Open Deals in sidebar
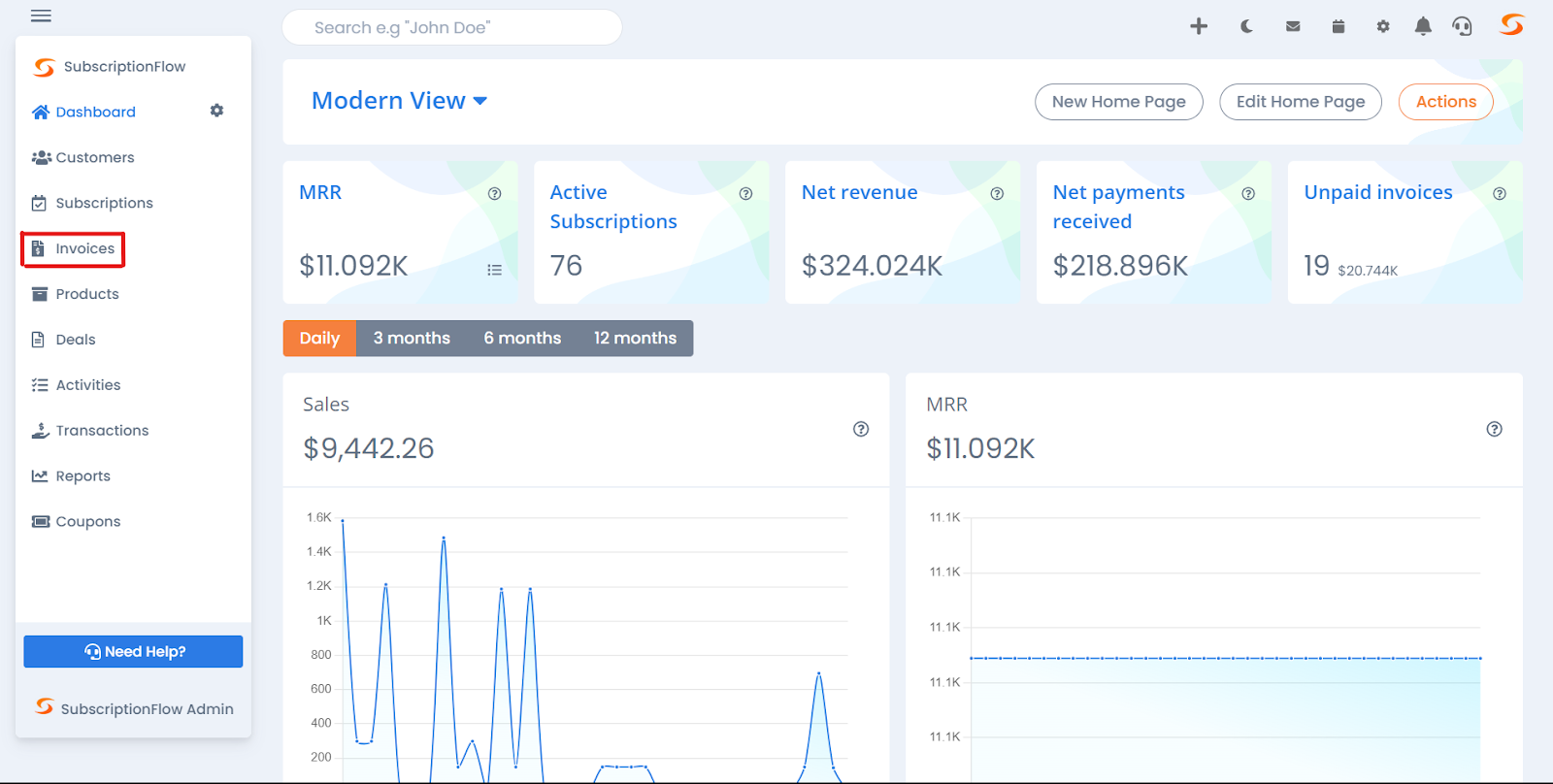 point(63,340)
